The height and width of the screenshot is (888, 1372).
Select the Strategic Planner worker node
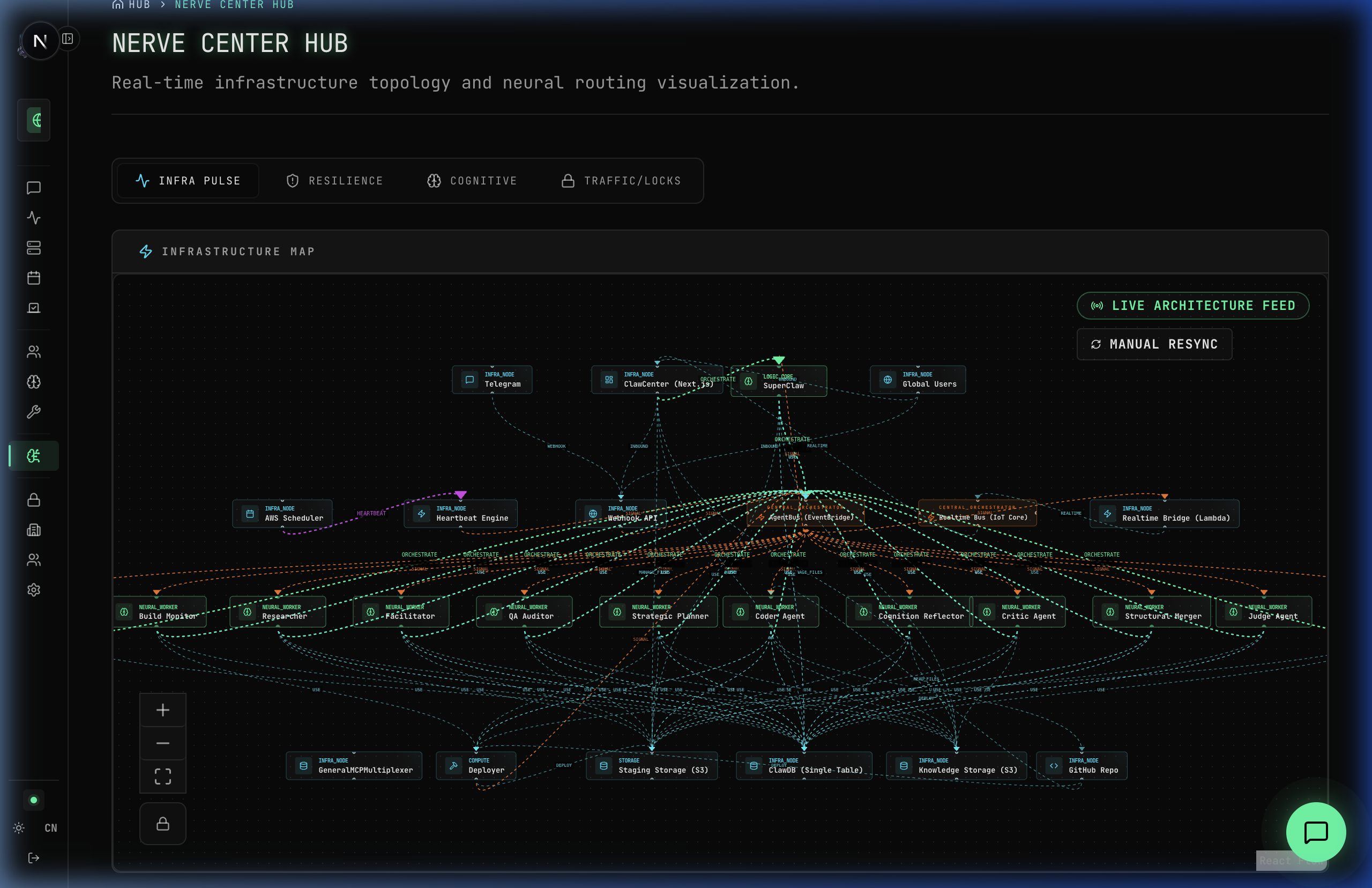coord(659,612)
